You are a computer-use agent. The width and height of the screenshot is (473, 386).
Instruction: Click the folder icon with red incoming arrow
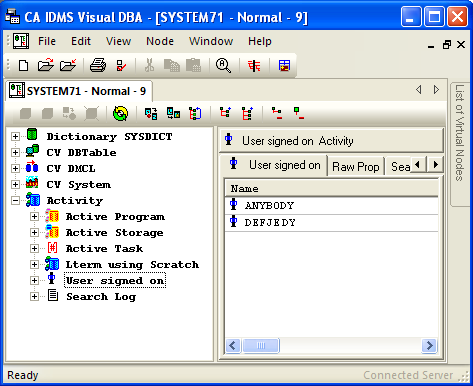(68, 65)
